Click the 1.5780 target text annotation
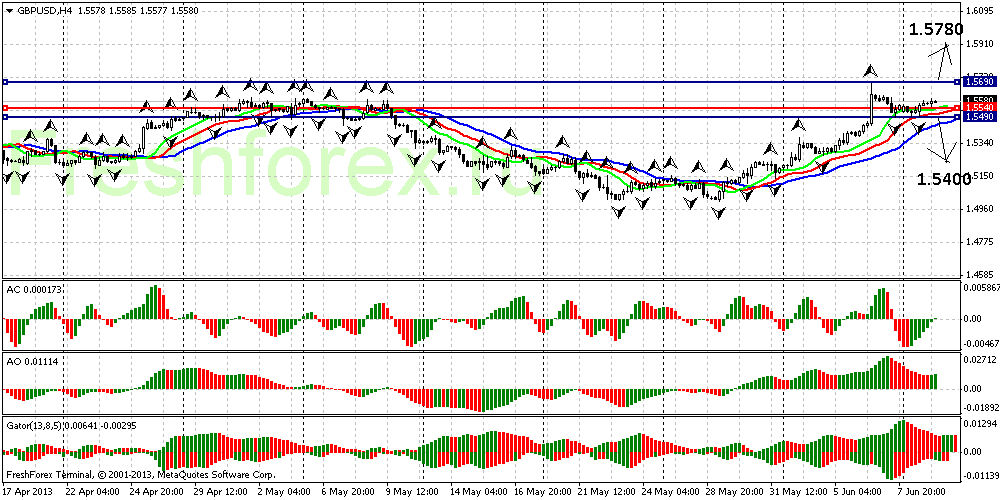The image size is (1000, 500). click(935, 30)
